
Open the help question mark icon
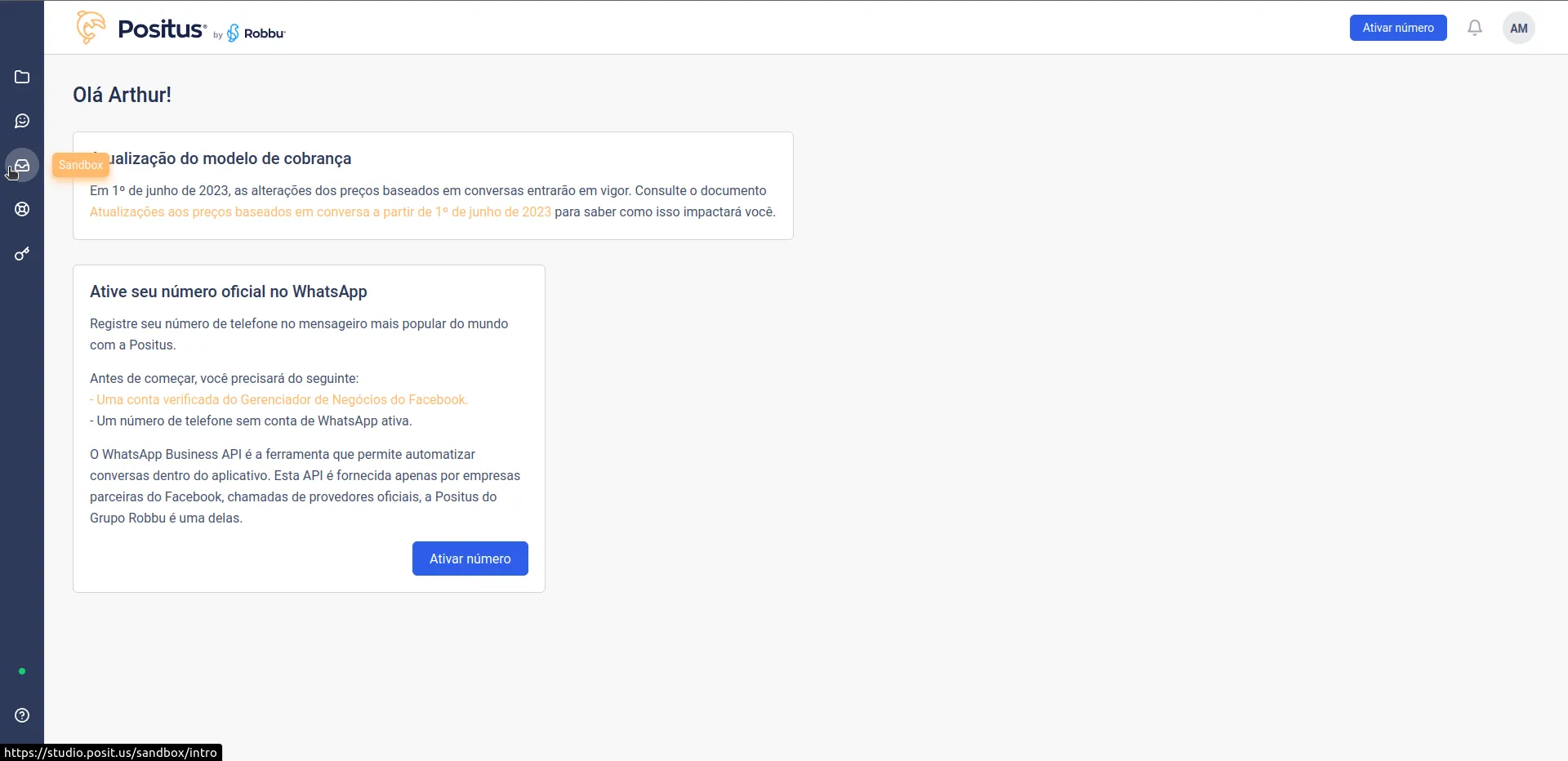(x=22, y=715)
